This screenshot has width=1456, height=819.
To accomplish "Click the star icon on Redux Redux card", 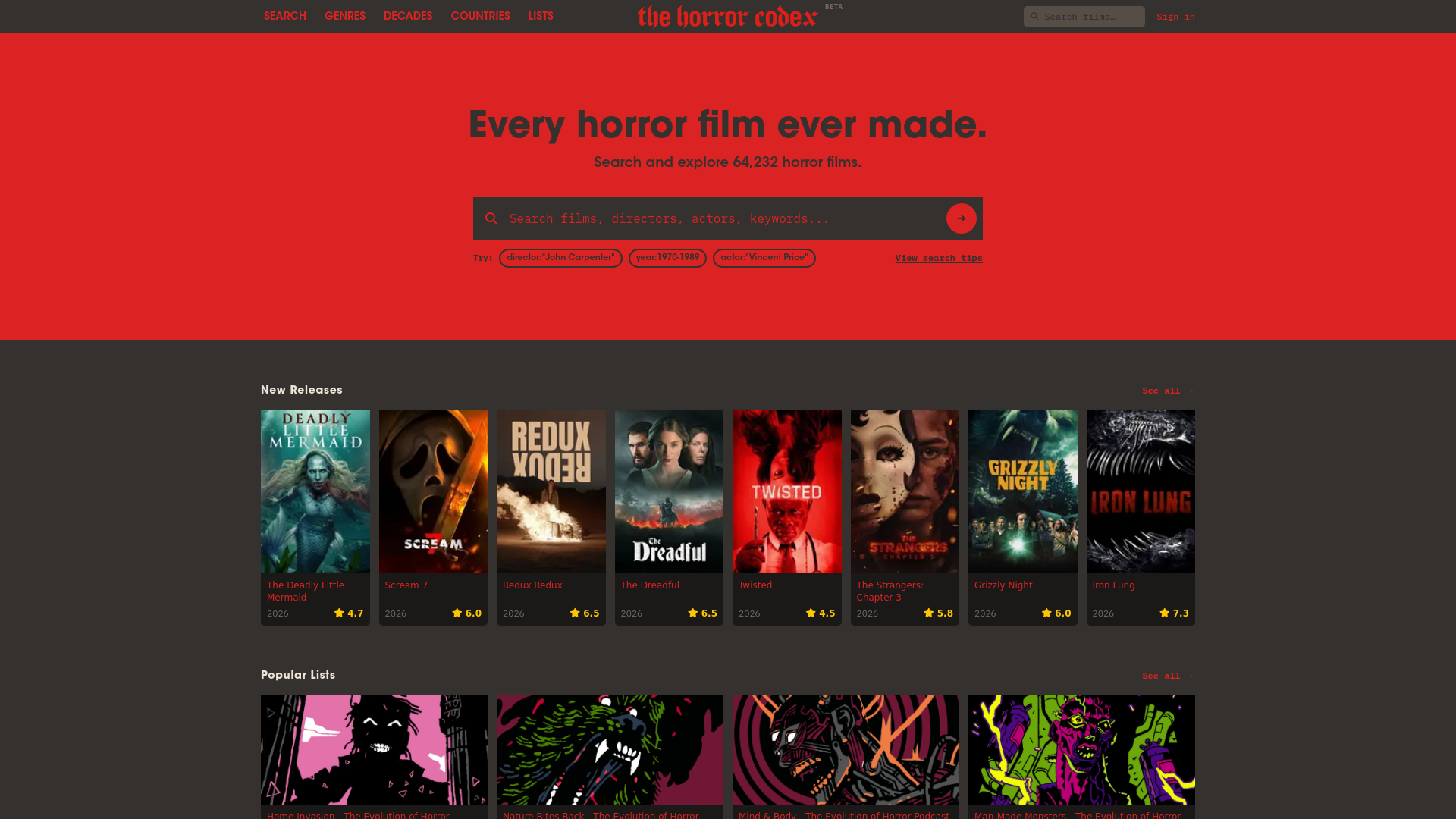I will (575, 613).
